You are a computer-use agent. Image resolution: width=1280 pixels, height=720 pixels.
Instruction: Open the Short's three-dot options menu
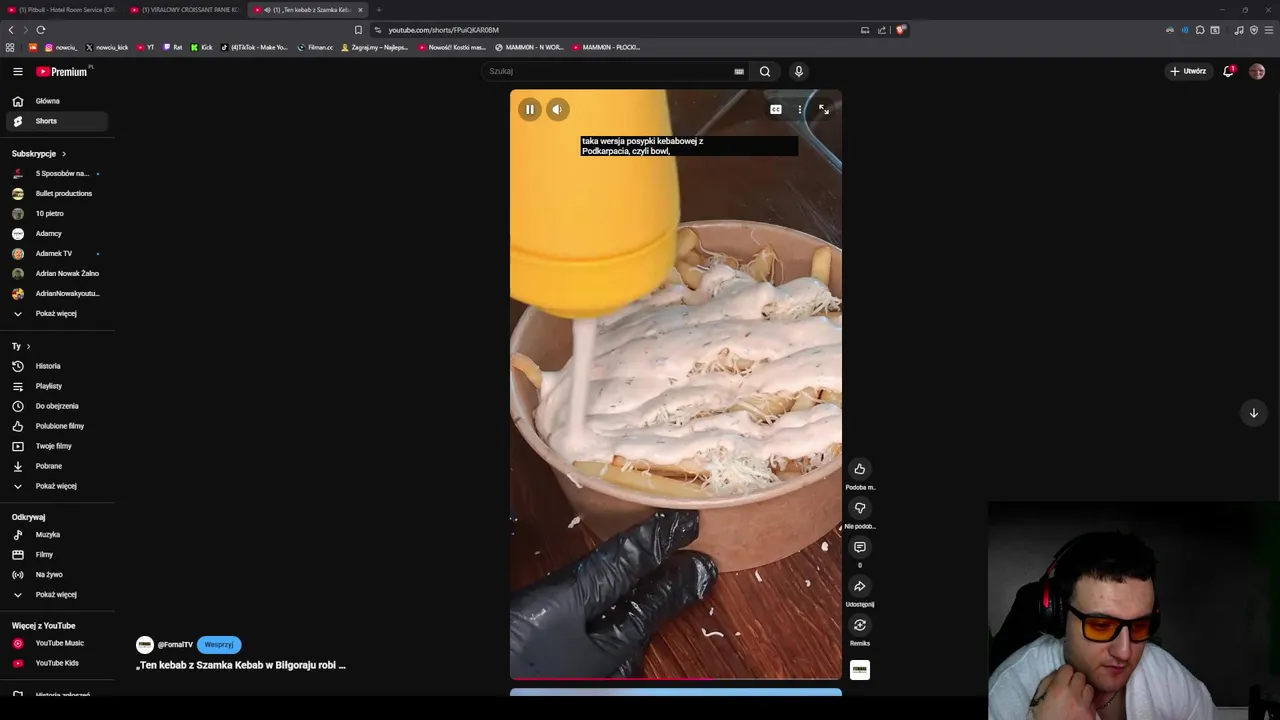point(799,109)
